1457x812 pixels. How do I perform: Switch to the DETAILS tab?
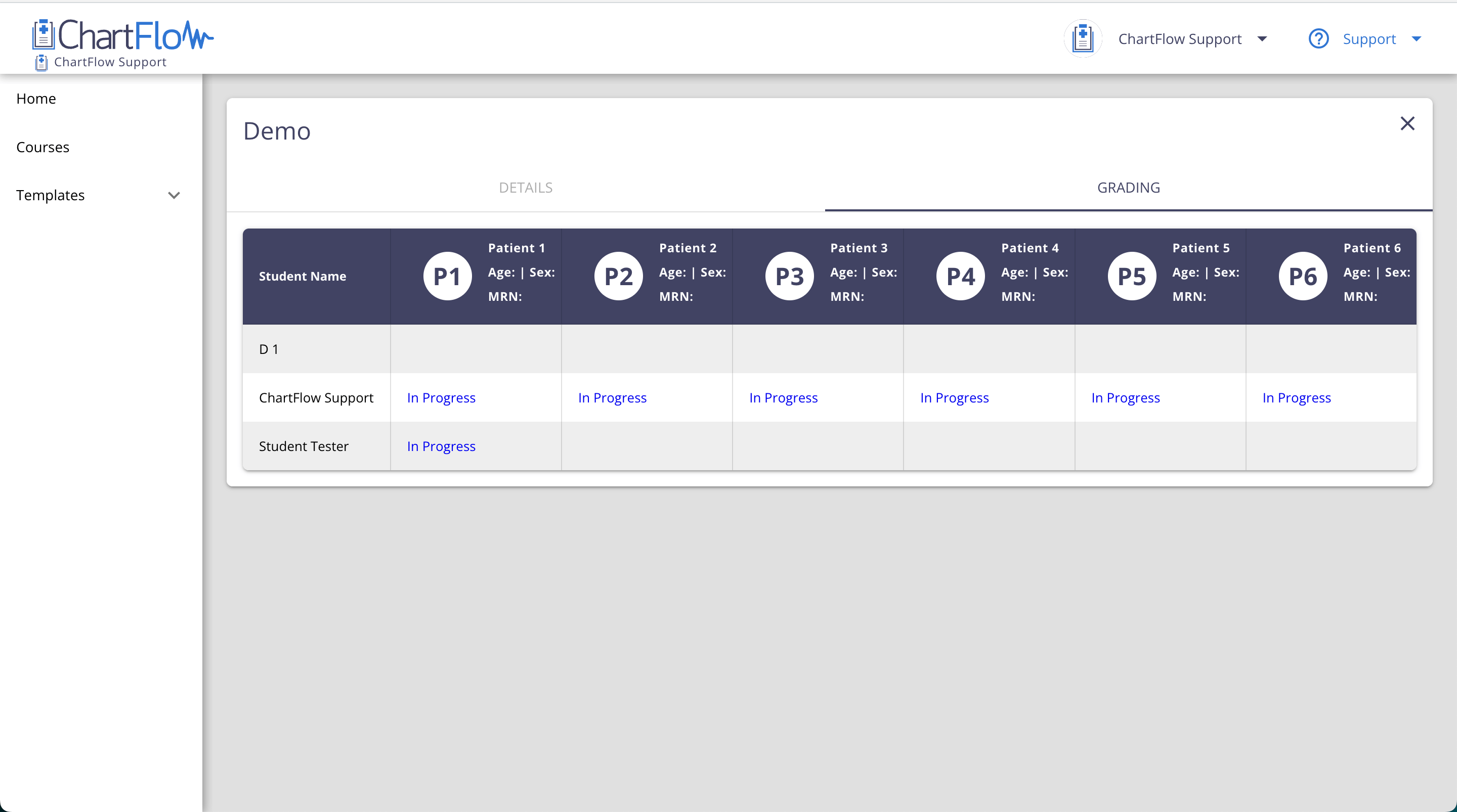(526, 188)
